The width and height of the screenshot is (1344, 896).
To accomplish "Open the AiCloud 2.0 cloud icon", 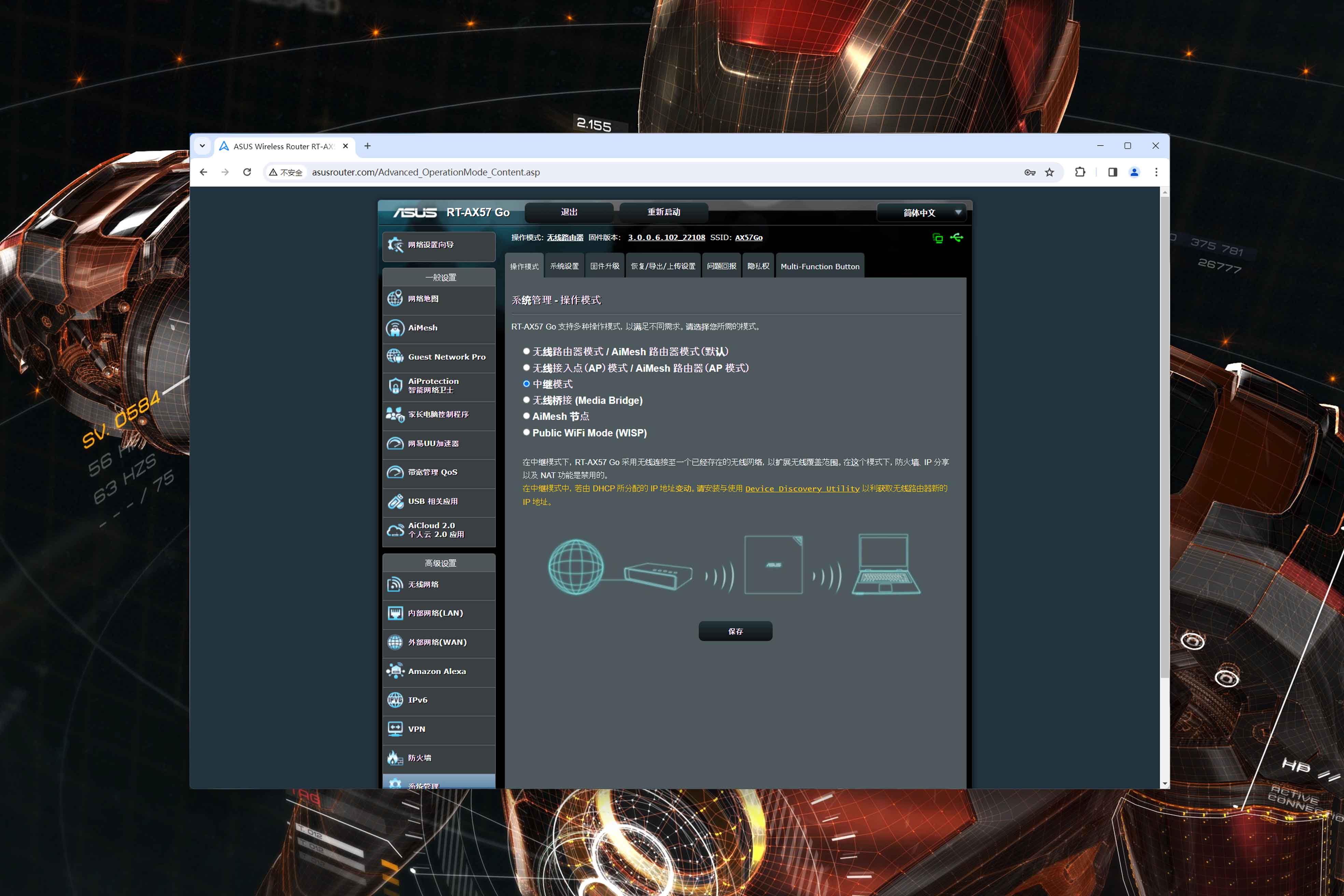I will click(395, 530).
